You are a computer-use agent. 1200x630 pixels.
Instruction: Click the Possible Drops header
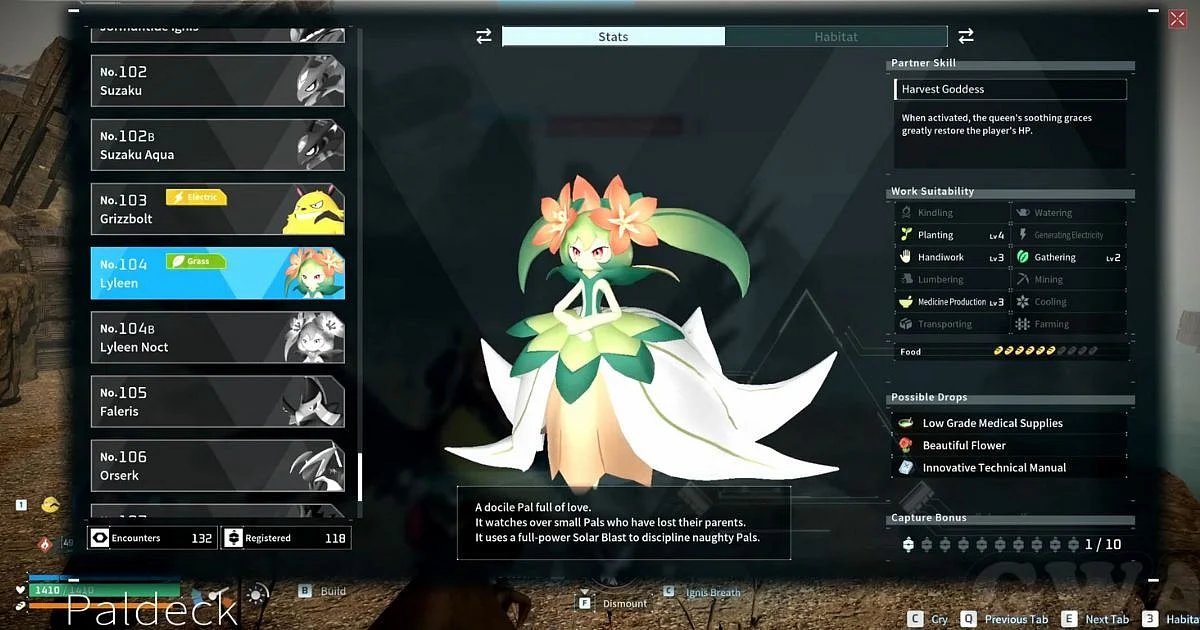[929, 397]
